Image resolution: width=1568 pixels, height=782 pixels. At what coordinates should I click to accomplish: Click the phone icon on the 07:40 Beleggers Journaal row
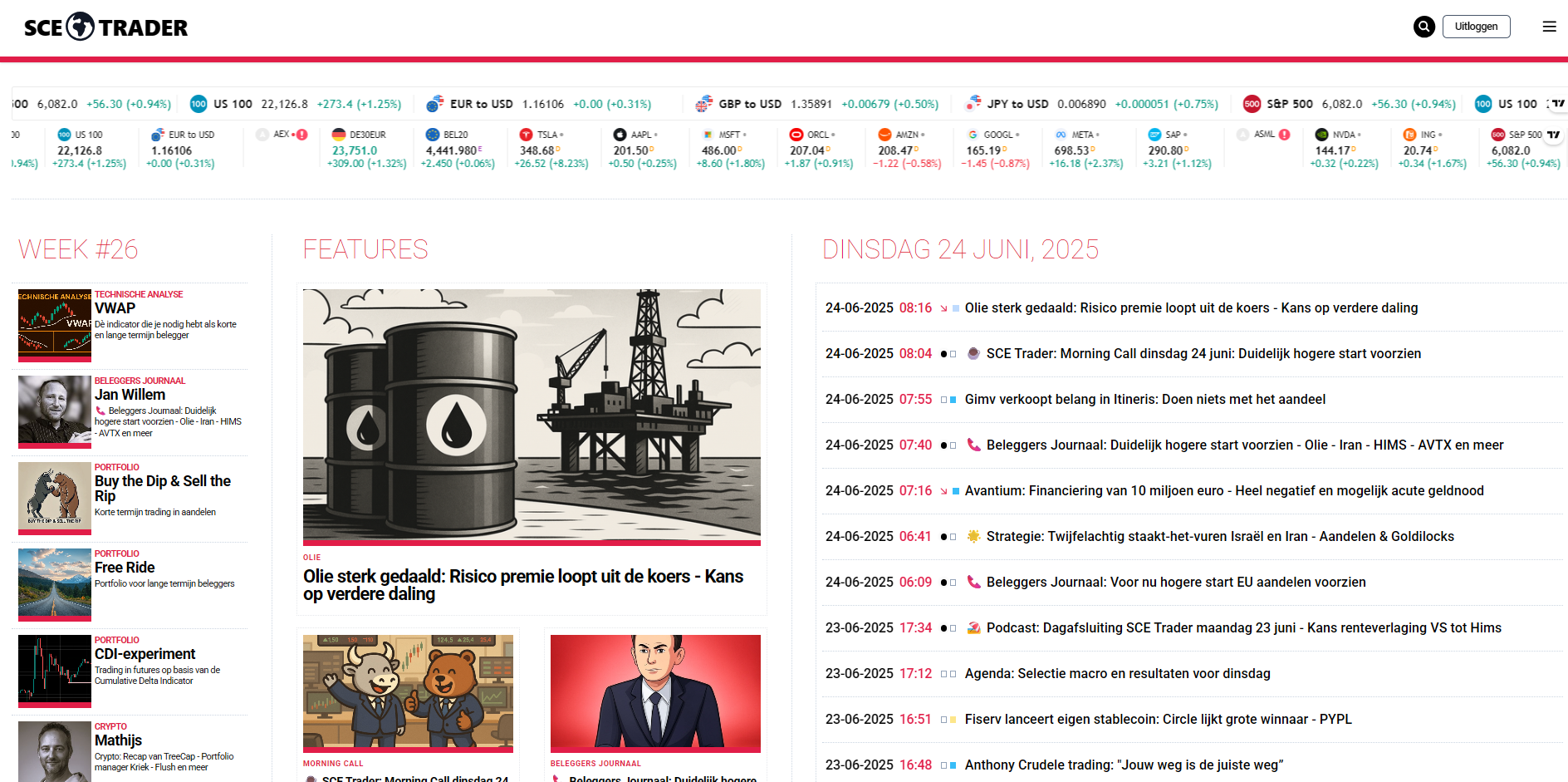(x=974, y=445)
